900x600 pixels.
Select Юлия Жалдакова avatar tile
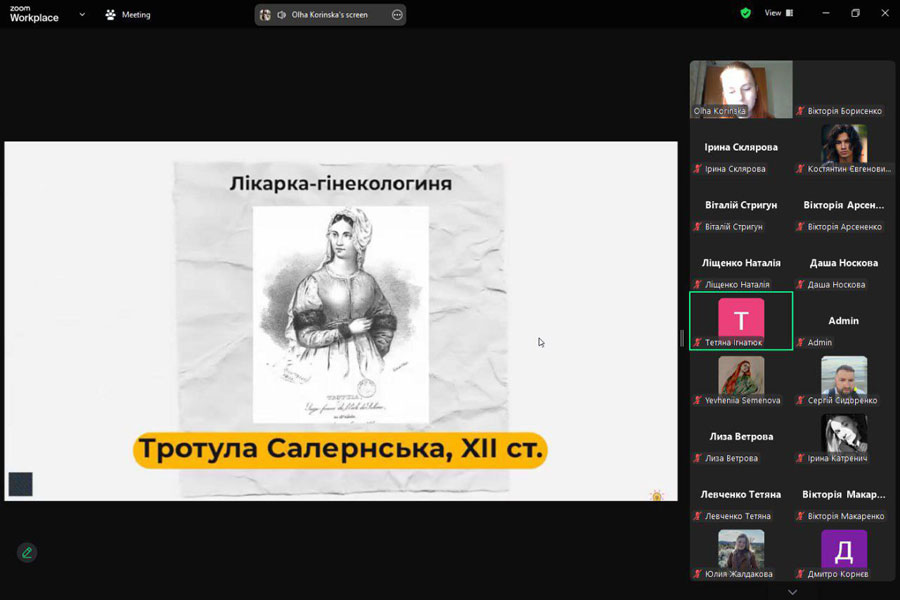coord(741,549)
